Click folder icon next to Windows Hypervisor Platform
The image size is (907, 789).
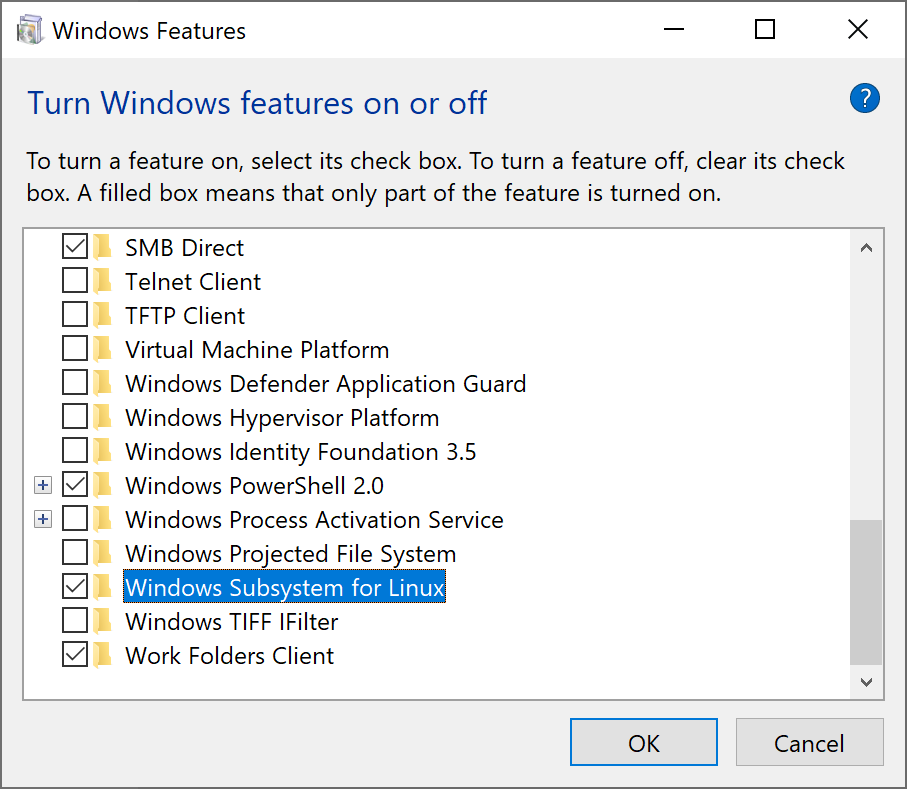[x=103, y=417]
